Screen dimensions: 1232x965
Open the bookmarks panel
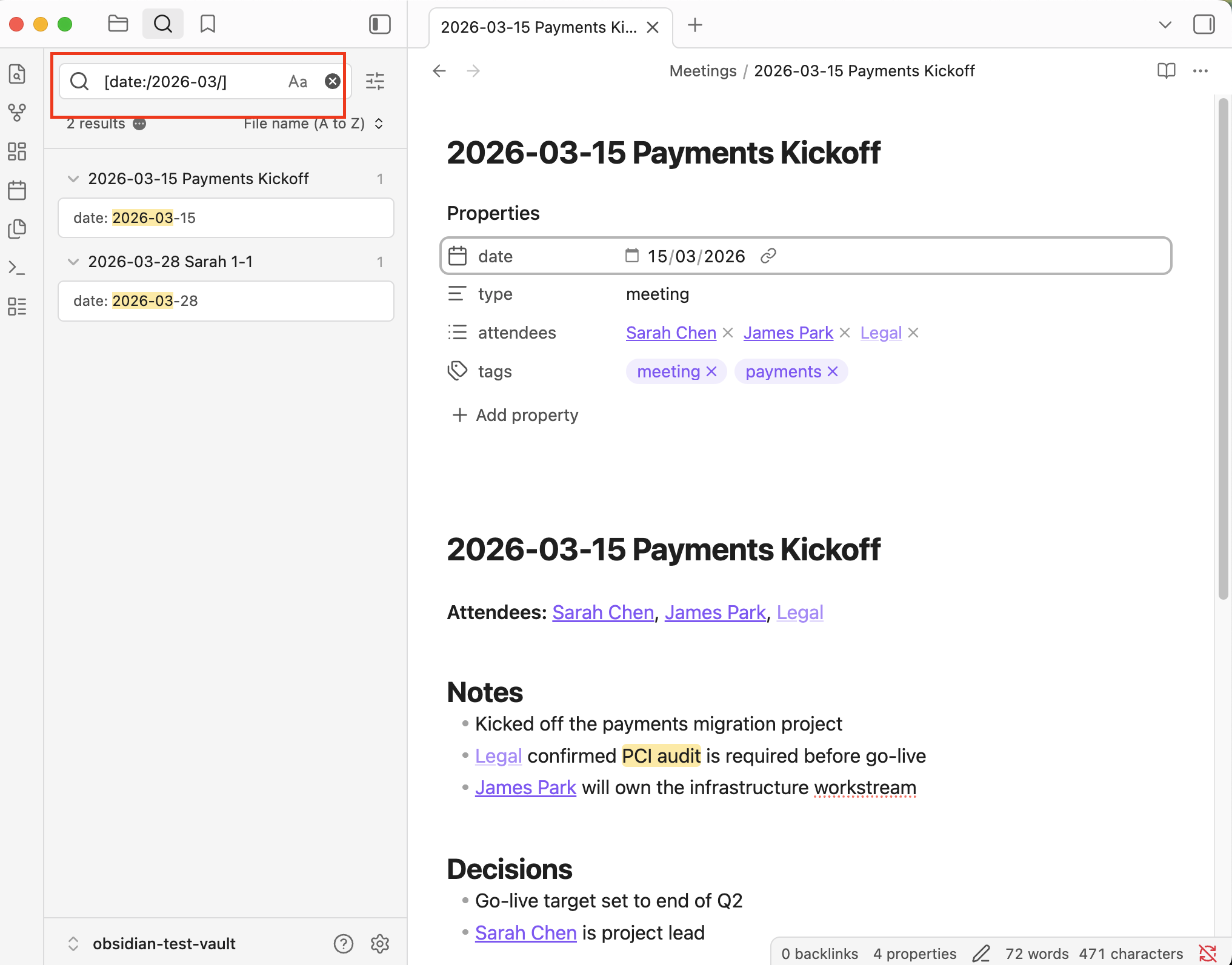click(208, 24)
